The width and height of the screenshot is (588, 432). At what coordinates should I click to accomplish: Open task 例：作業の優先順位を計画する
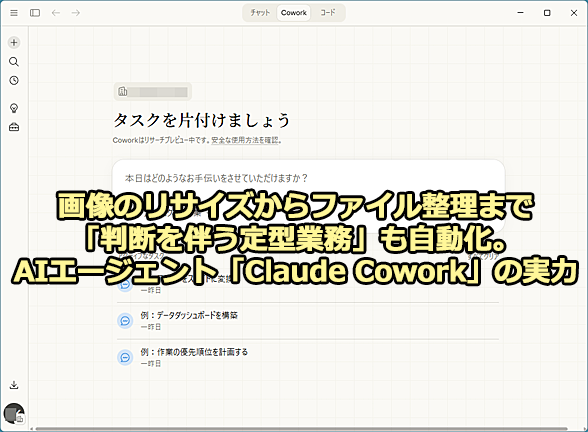(308, 357)
